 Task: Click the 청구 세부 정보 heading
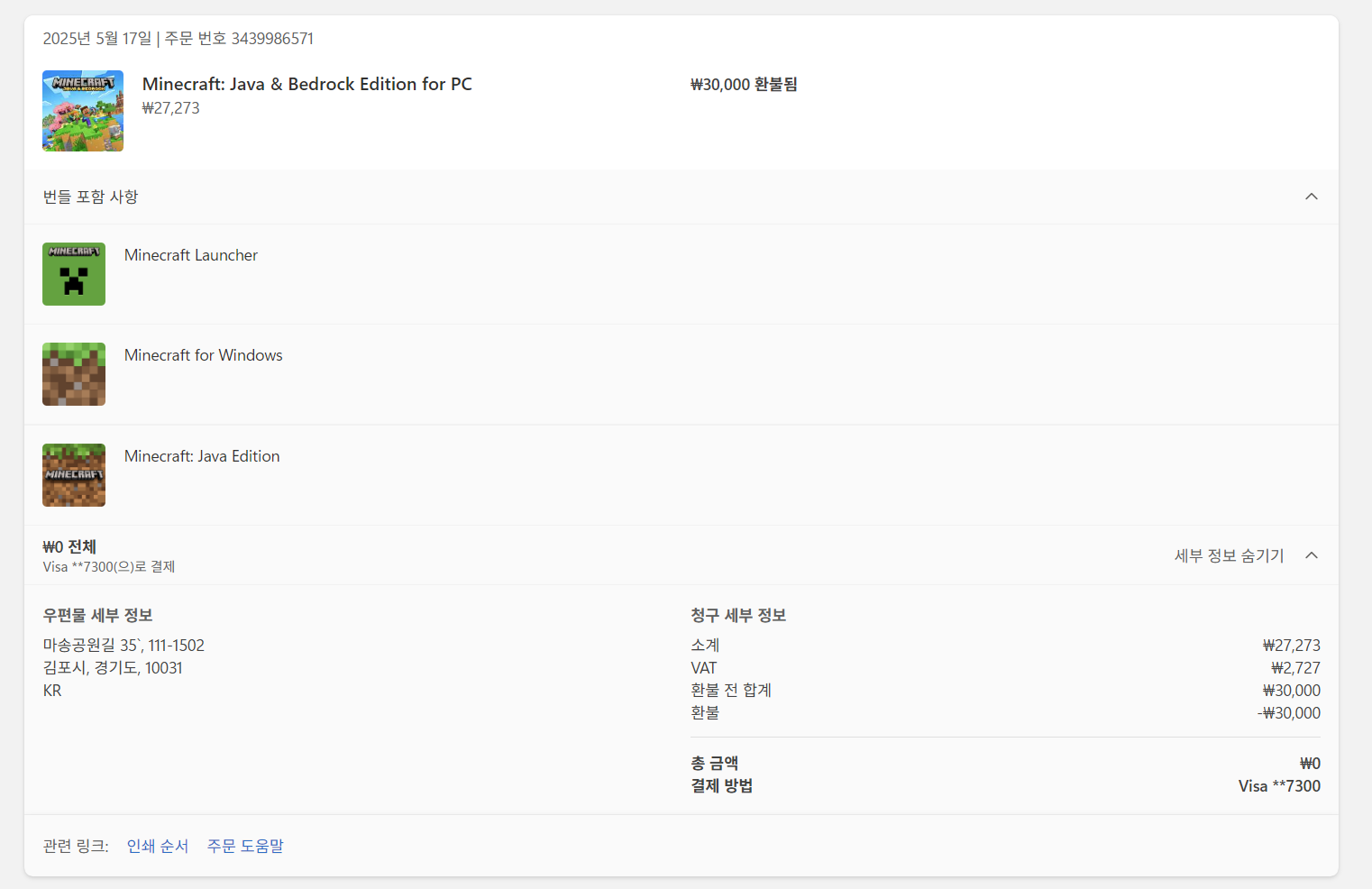pos(738,615)
